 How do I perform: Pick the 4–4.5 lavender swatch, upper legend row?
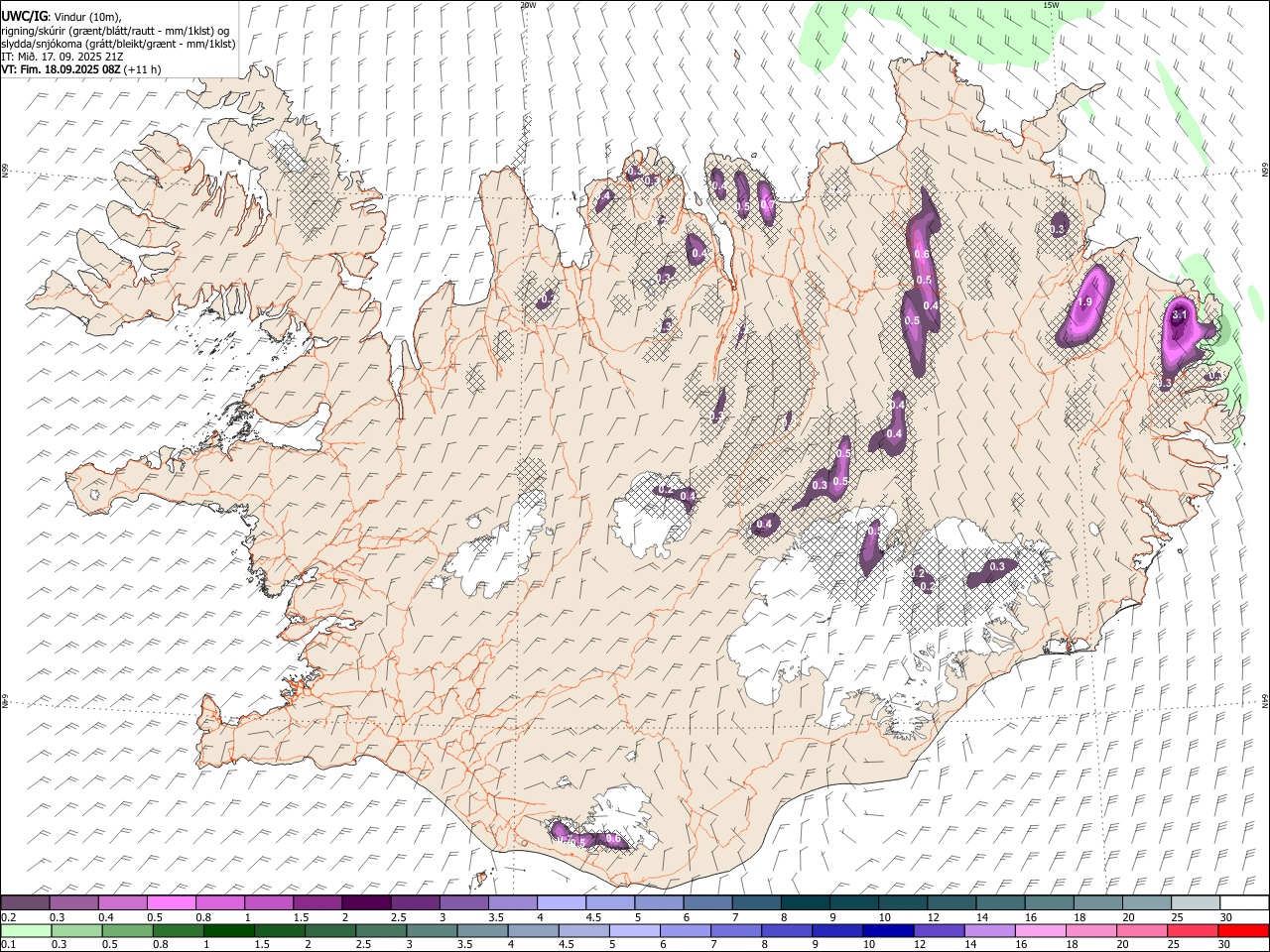click(x=562, y=902)
